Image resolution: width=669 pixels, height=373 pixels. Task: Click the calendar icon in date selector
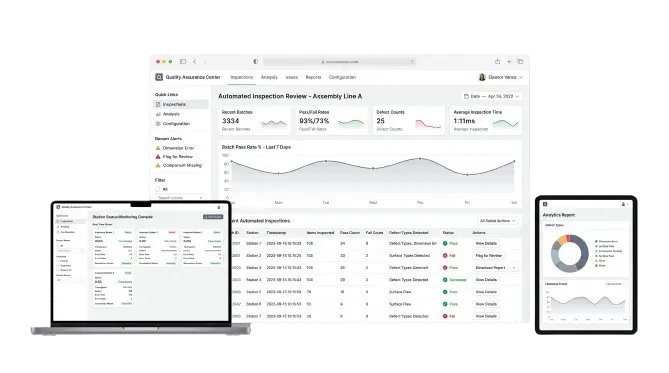pyautogui.click(x=466, y=96)
